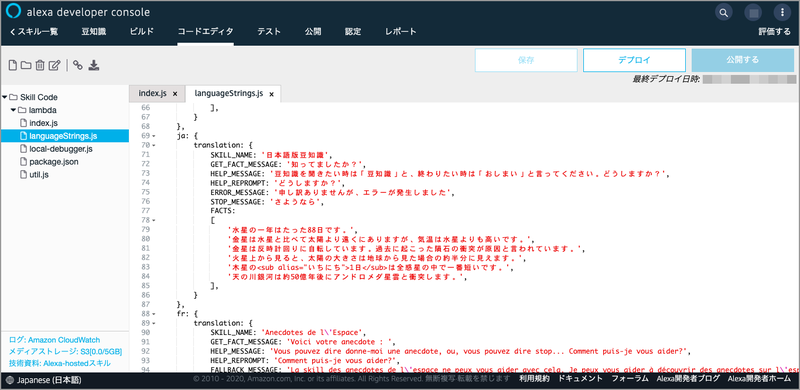Viewport: 800px width, 390px height.
Task: Click the grey square header icon
Action: tap(753, 12)
